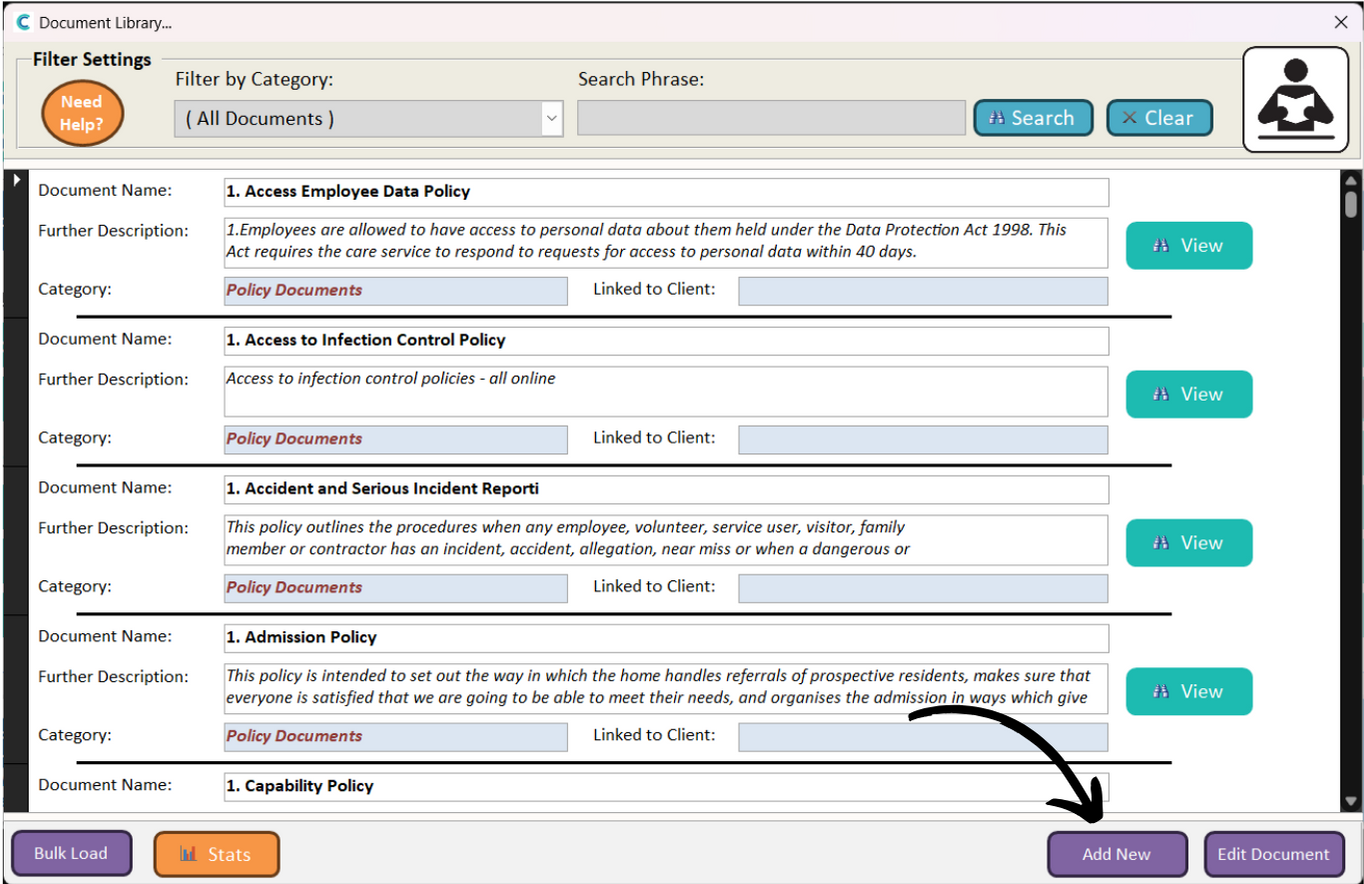
Task: Click the Admission Policy description text
Action: point(666,688)
